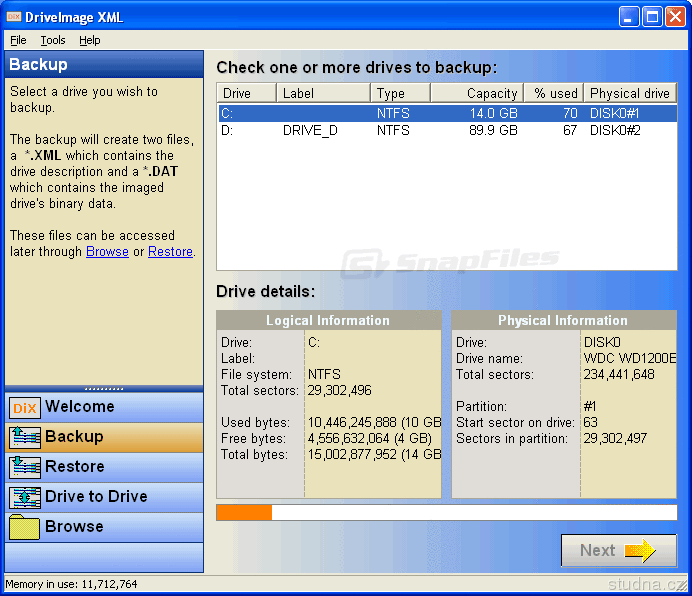This screenshot has height=596, width=692.
Task: Switch to the Welcome section
Action: tap(80, 406)
